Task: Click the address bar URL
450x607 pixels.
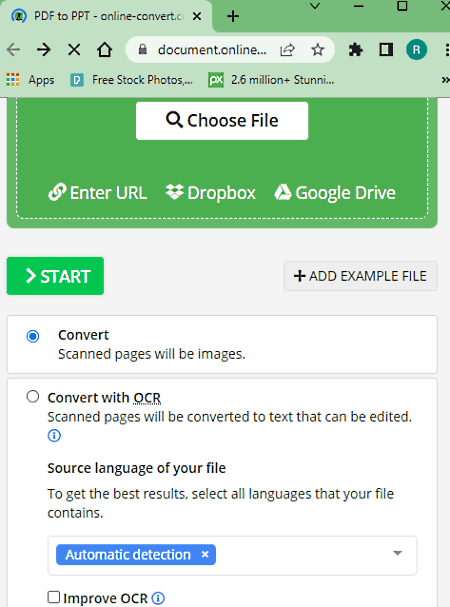Action: [212, 50]
